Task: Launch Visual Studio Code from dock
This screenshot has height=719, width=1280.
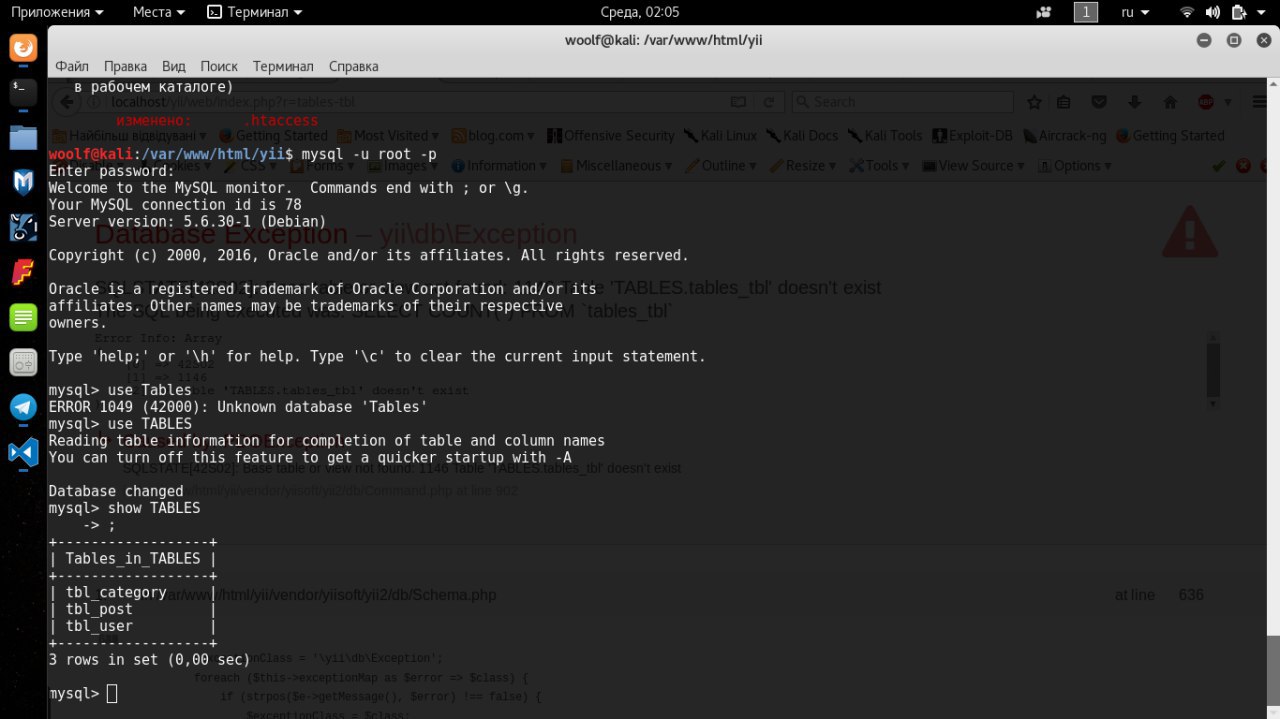Action: click(23, 452)
